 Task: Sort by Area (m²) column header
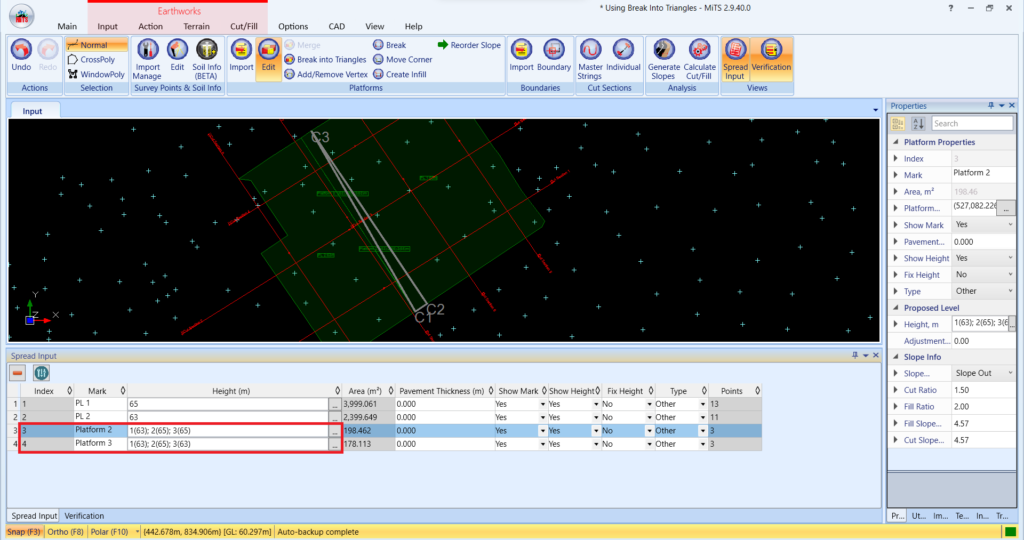coord(368,390)
